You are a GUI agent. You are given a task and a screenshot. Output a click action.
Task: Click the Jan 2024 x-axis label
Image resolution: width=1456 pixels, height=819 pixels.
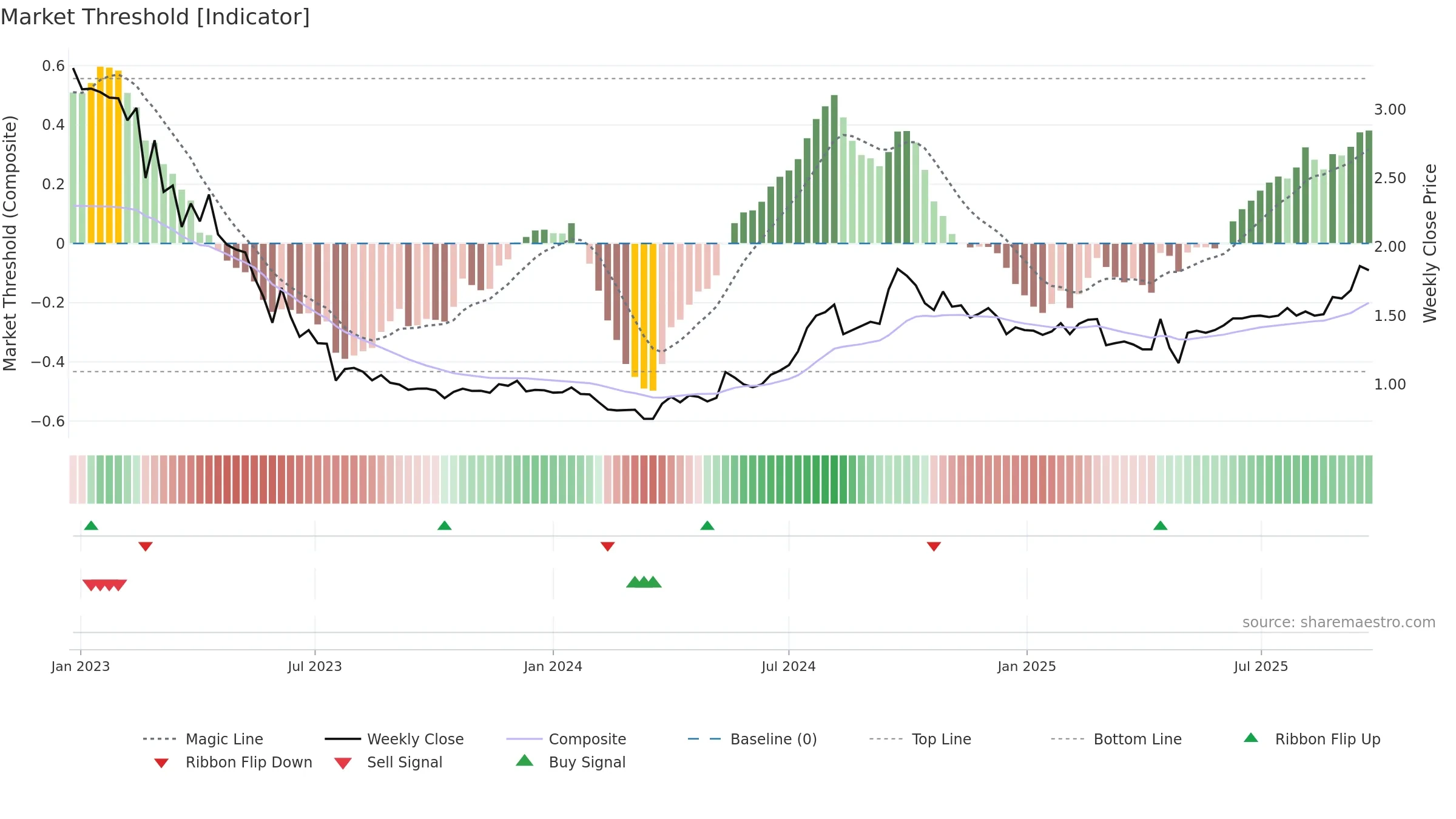(553, 667)
